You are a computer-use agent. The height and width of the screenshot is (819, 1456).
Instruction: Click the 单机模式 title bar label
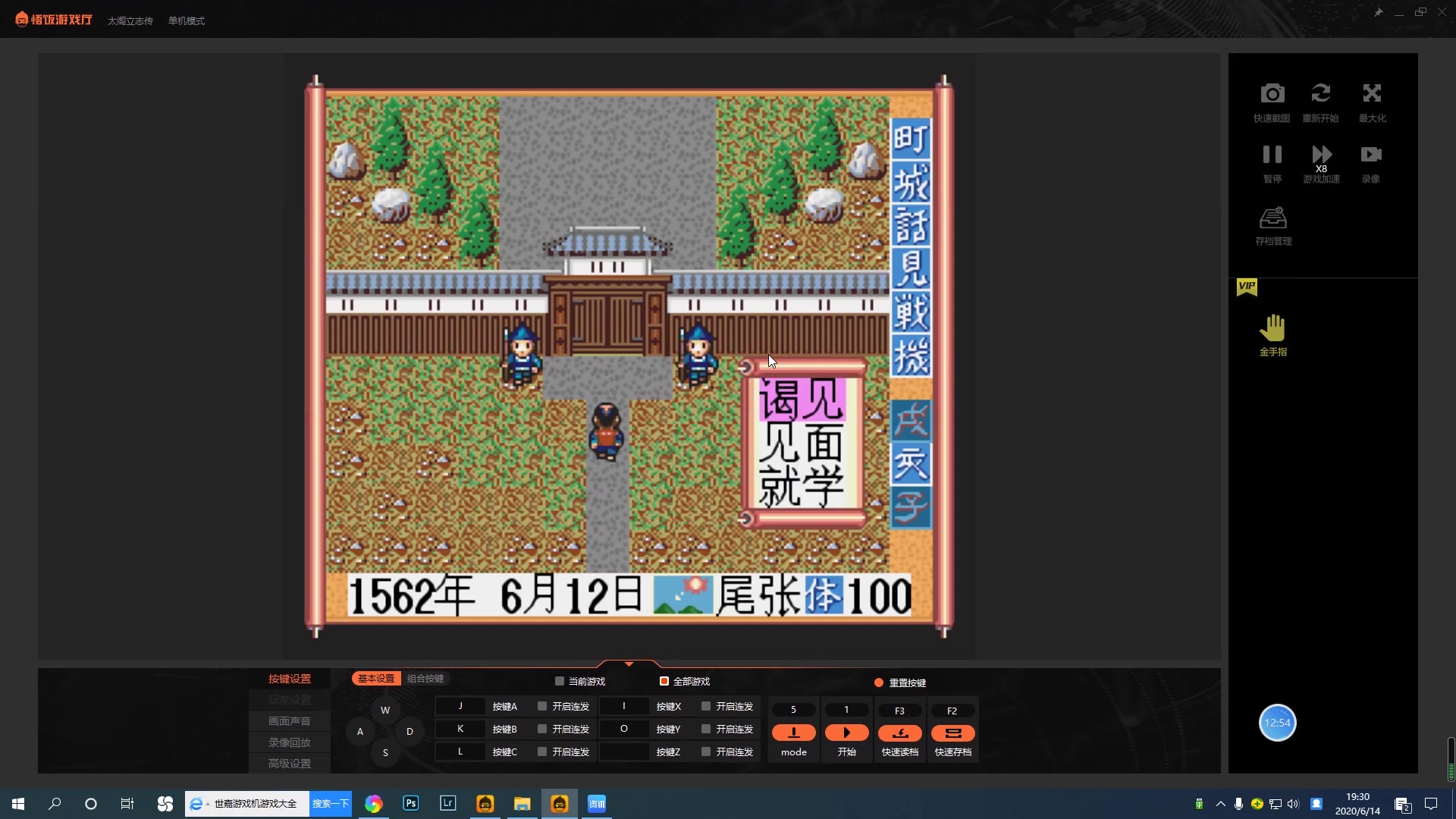pyautogui.click(x=187, y=21)
